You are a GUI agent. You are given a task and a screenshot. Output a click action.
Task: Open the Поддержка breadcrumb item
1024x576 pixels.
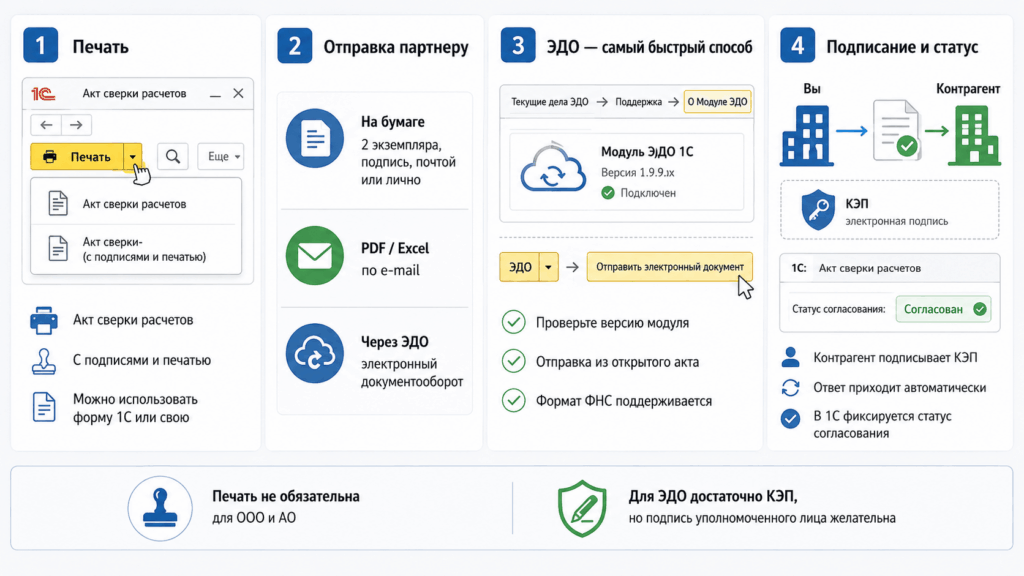pyautogui.click(x=638, y=102)
